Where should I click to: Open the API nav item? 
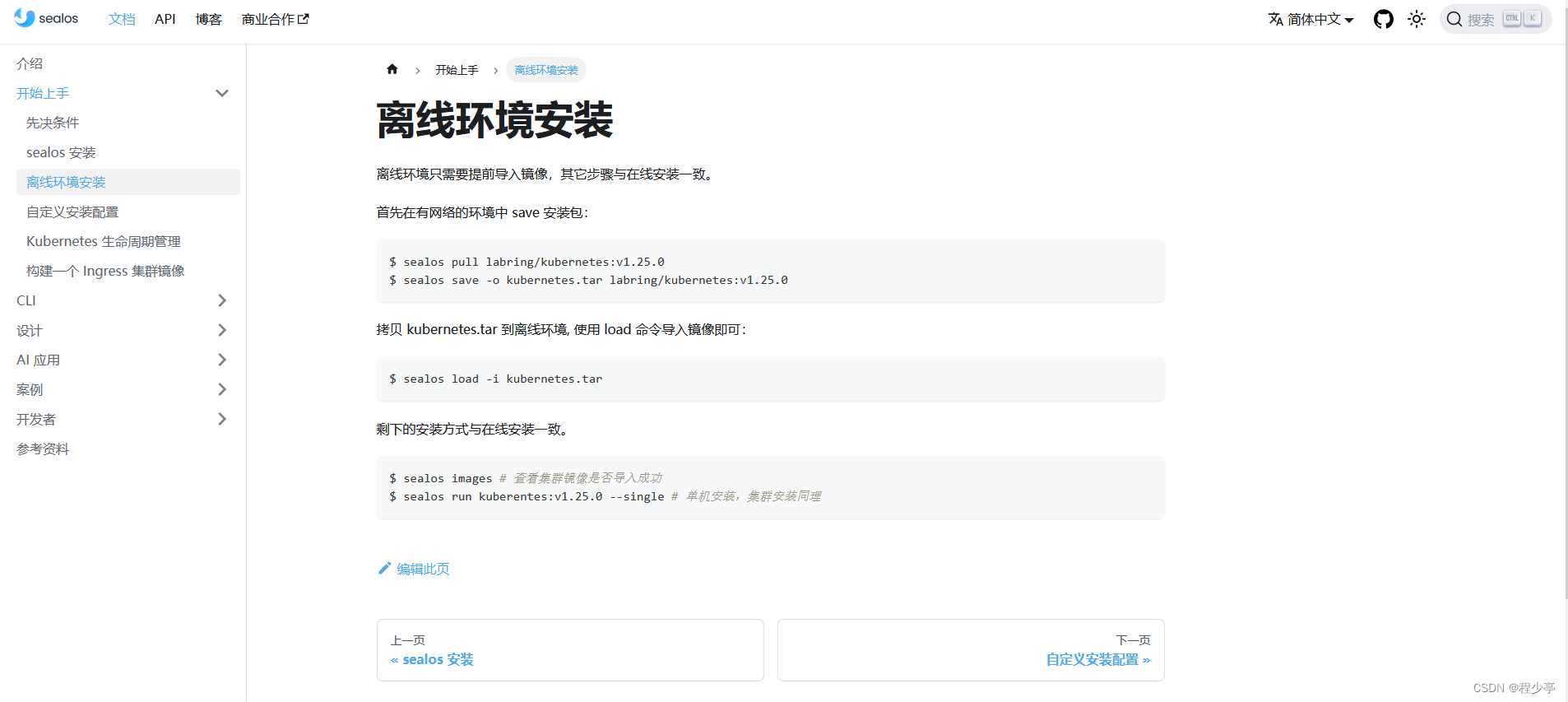(165, 19)
